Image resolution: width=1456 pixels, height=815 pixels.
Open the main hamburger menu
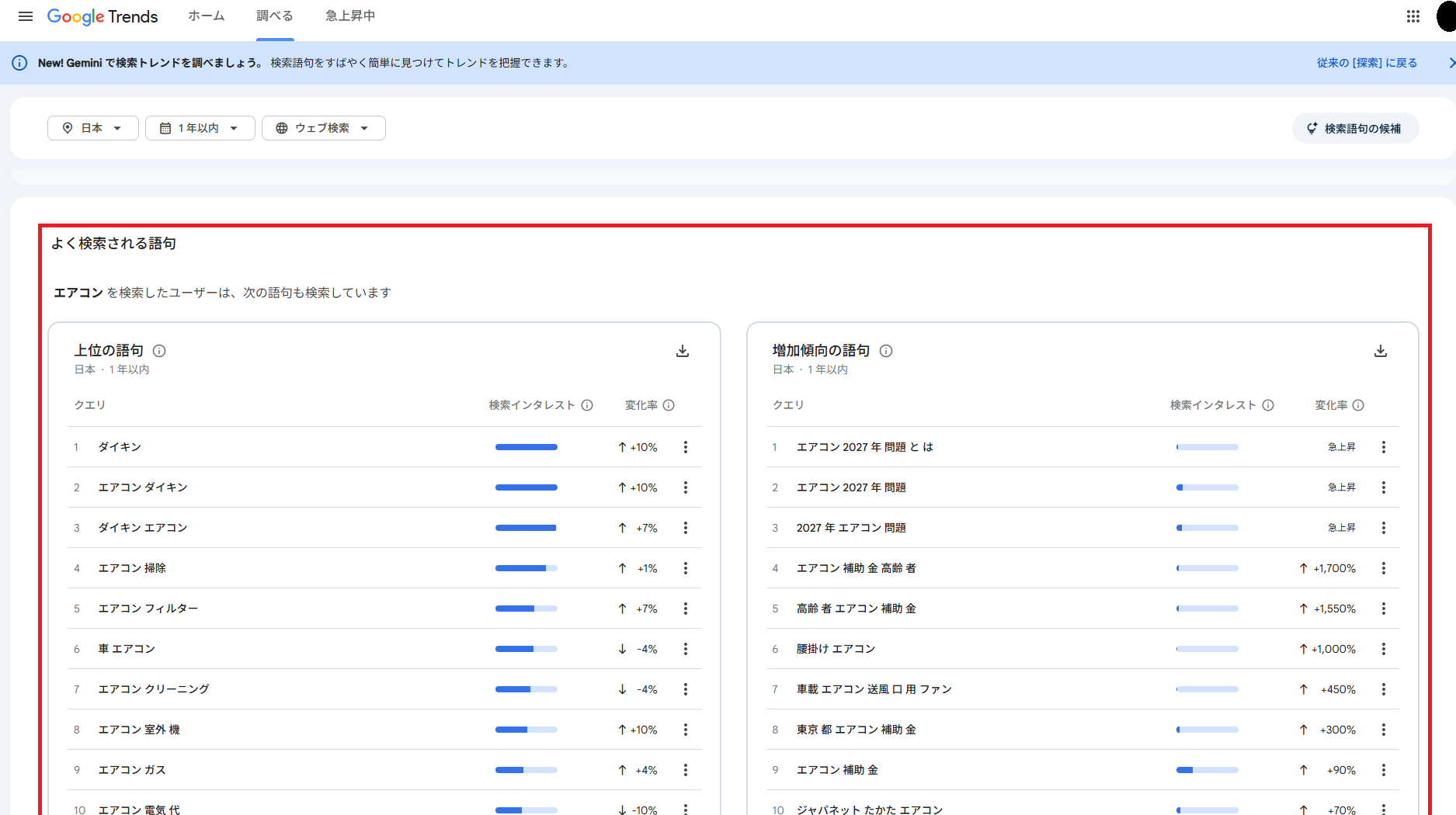pos(26,16)
